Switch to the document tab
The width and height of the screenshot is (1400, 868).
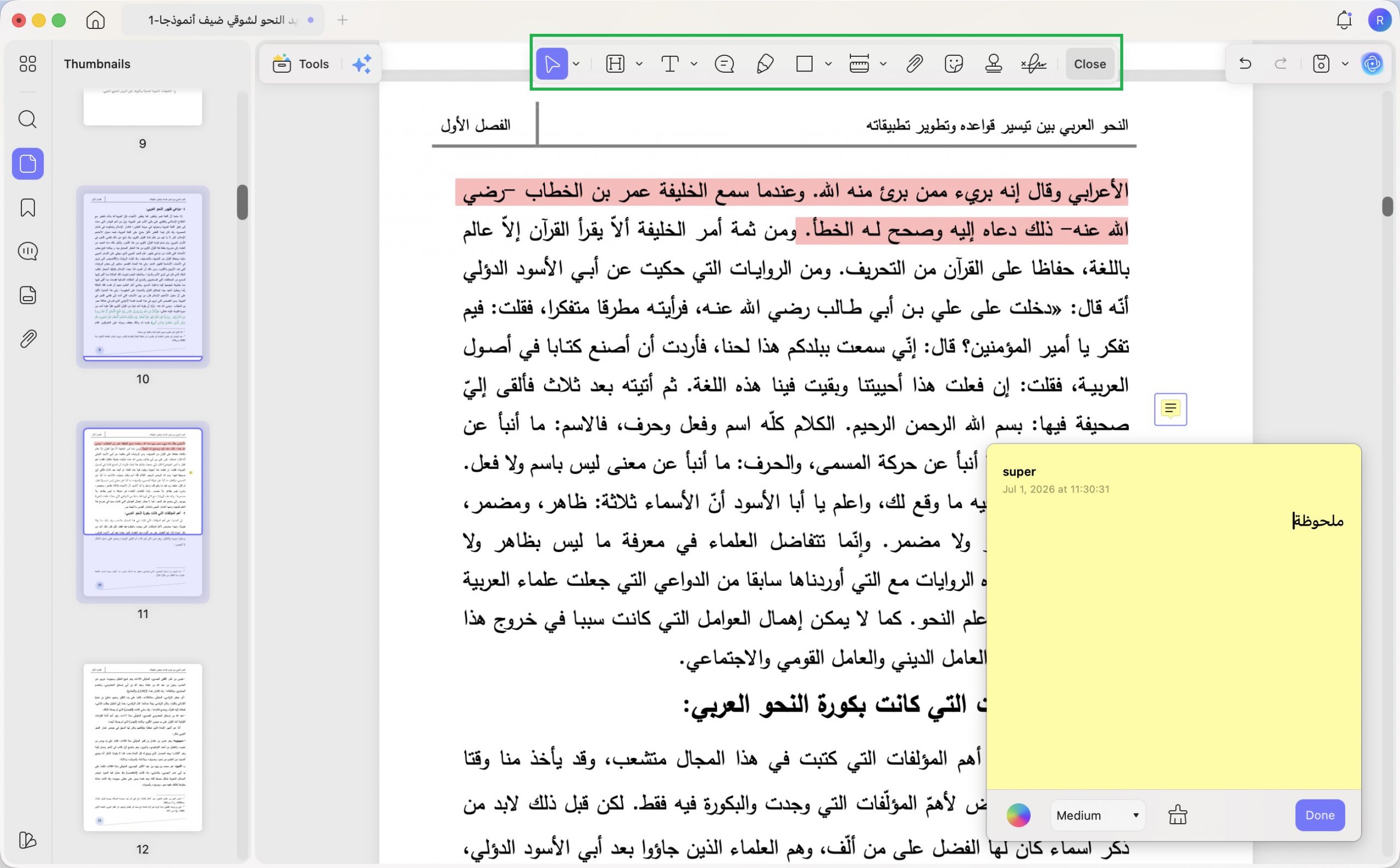click(x=223, y=20)
